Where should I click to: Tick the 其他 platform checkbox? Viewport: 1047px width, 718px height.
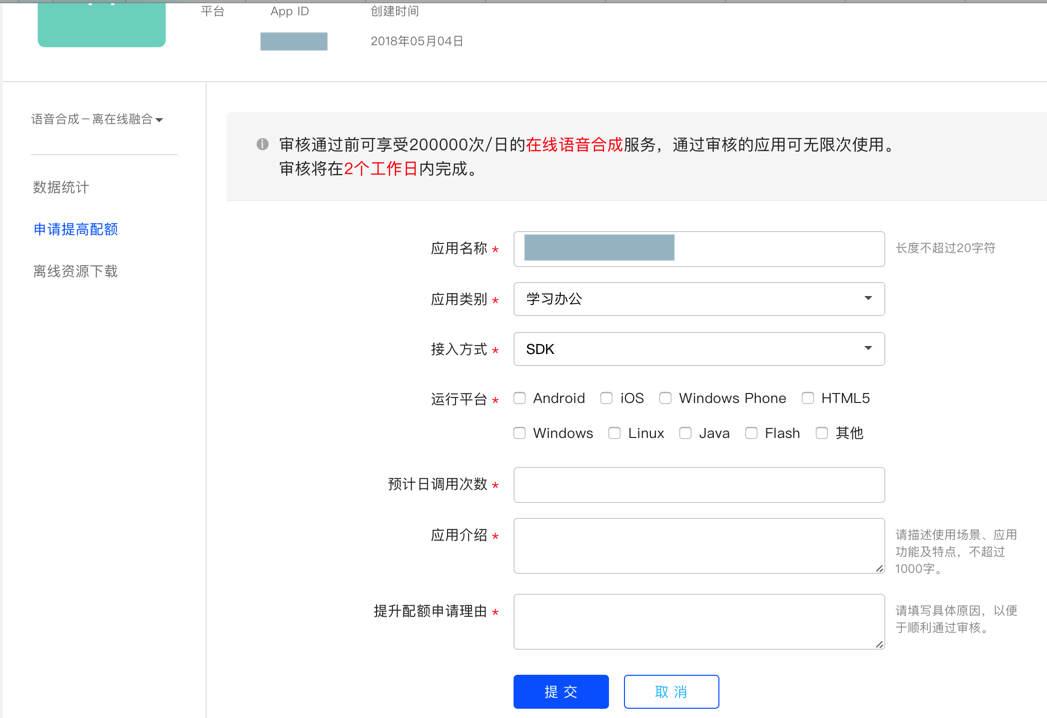point(822,433)
